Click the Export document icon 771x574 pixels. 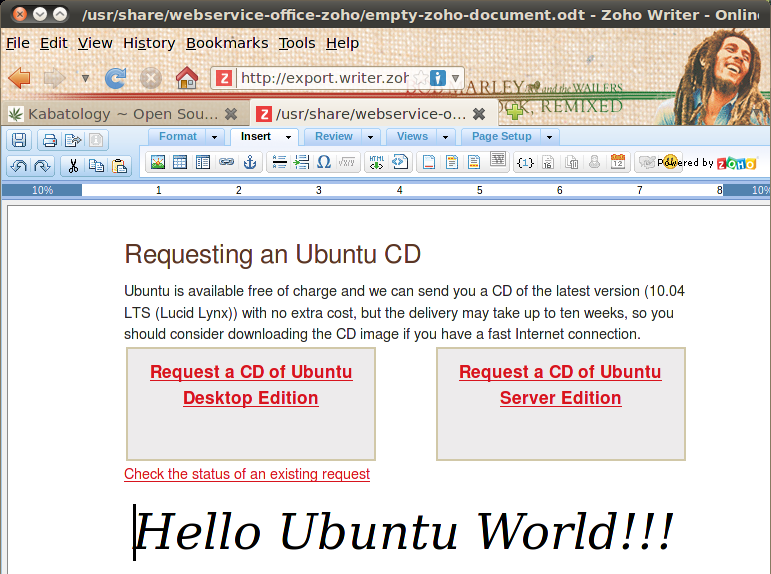(73, 140)
